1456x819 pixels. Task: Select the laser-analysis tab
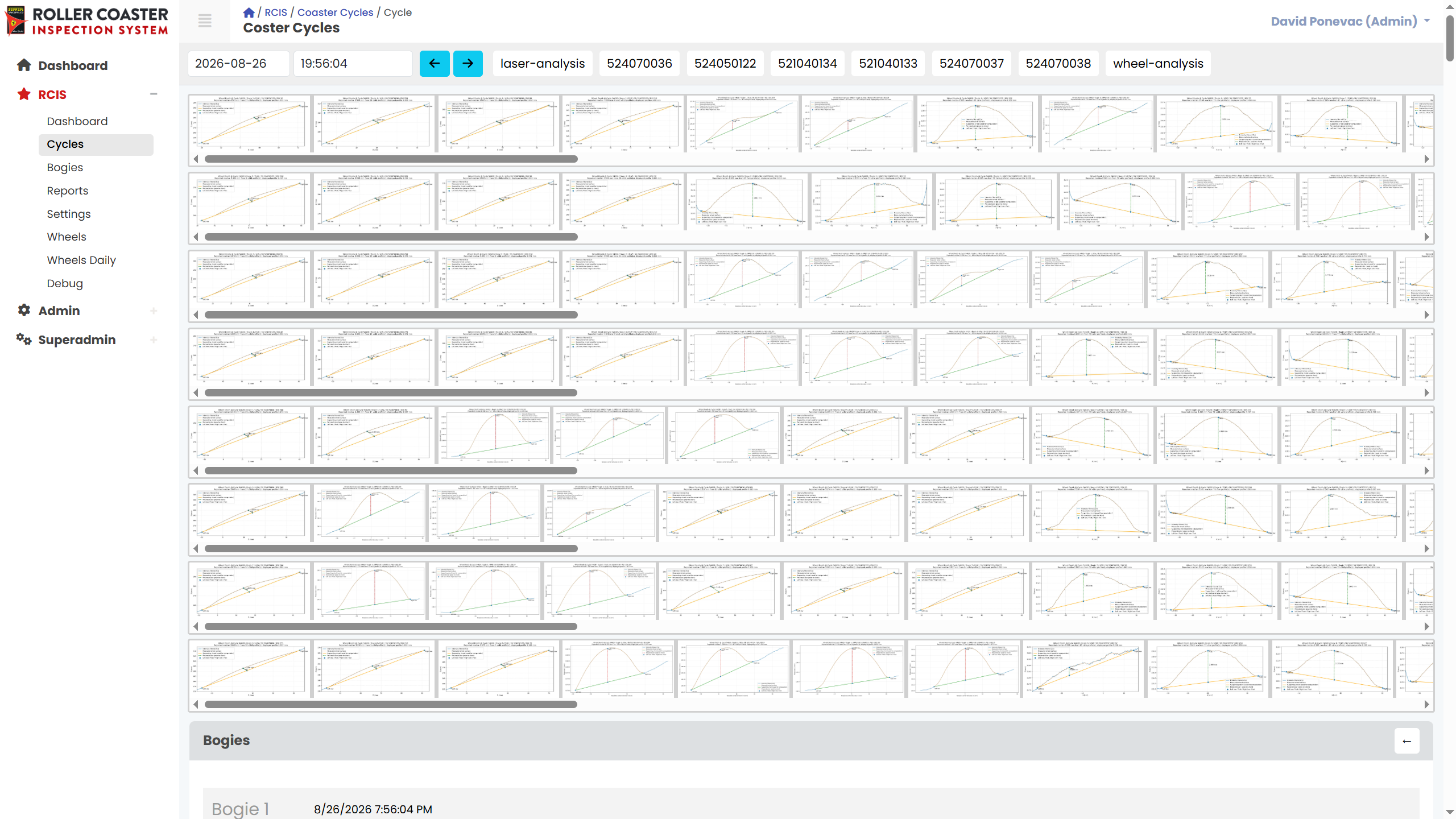pyautogui.click(x=543, y=64)
